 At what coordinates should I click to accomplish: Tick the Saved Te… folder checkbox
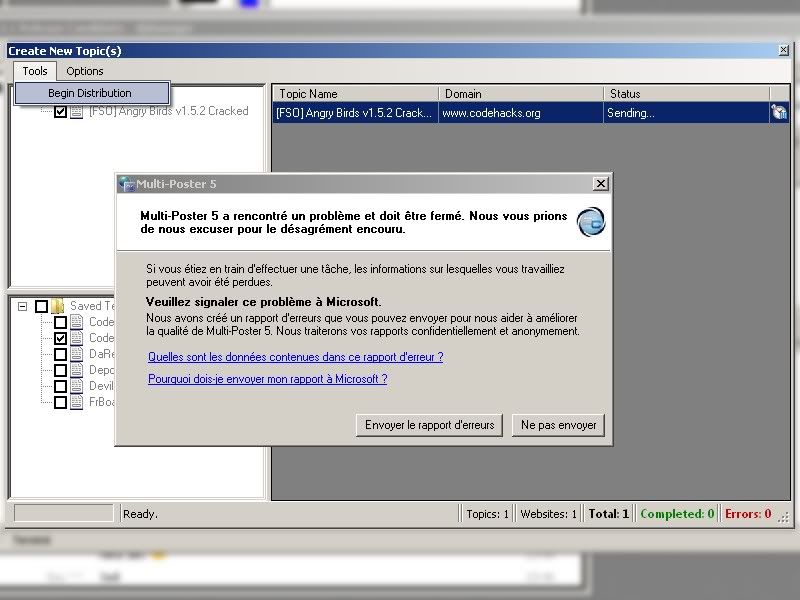coord(41,306)
